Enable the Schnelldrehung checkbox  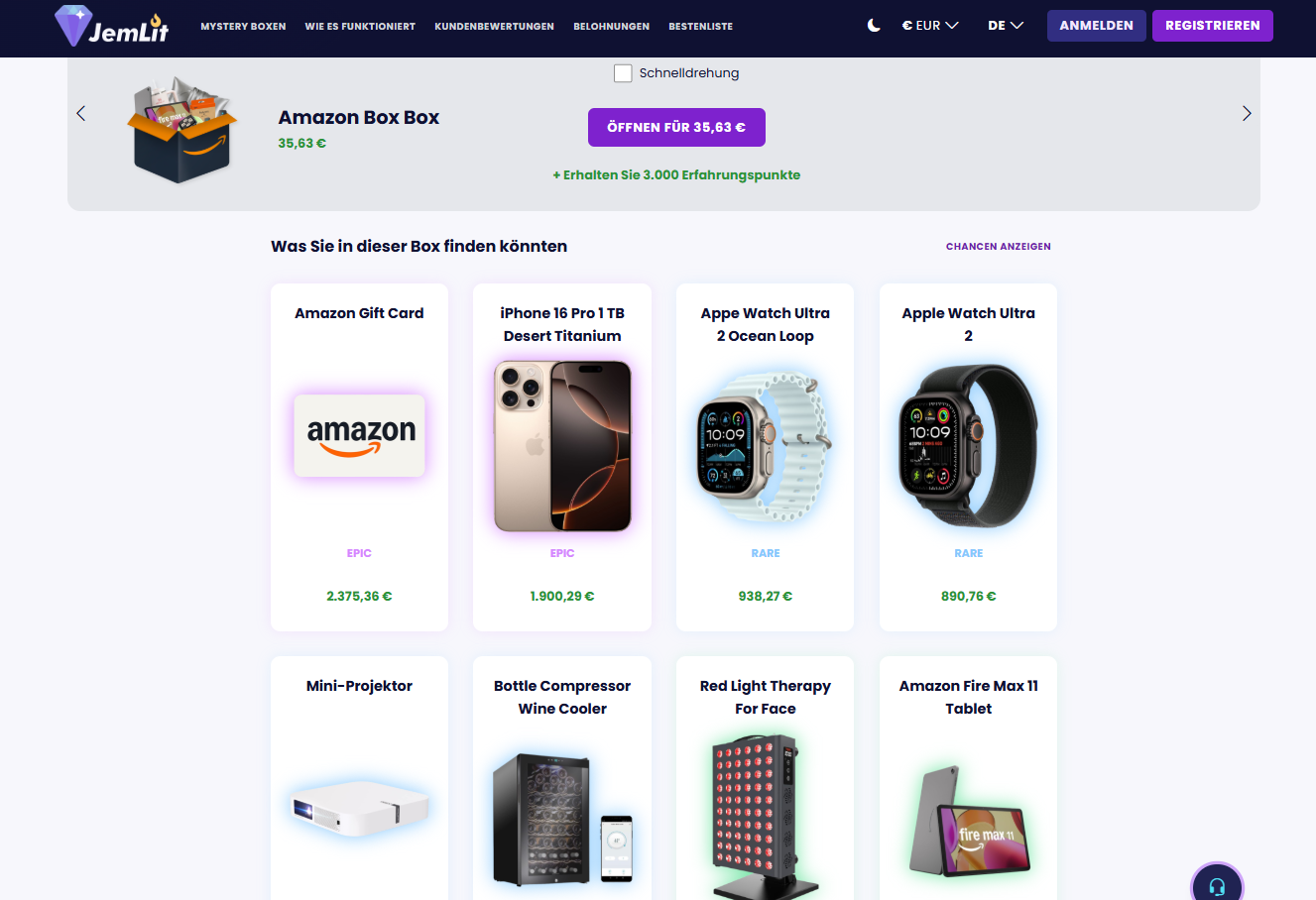point(623,73)
